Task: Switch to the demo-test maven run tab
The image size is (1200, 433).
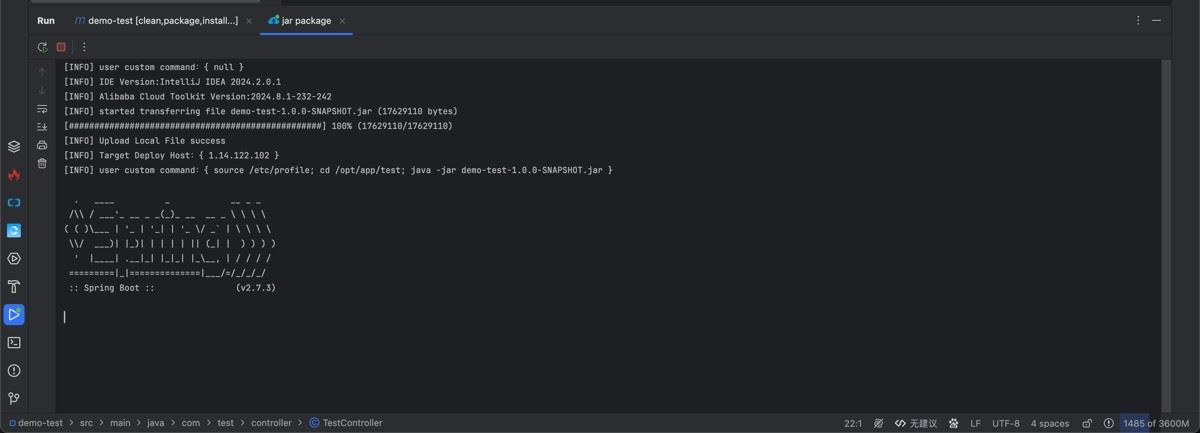Action: [x=156, y=20]
